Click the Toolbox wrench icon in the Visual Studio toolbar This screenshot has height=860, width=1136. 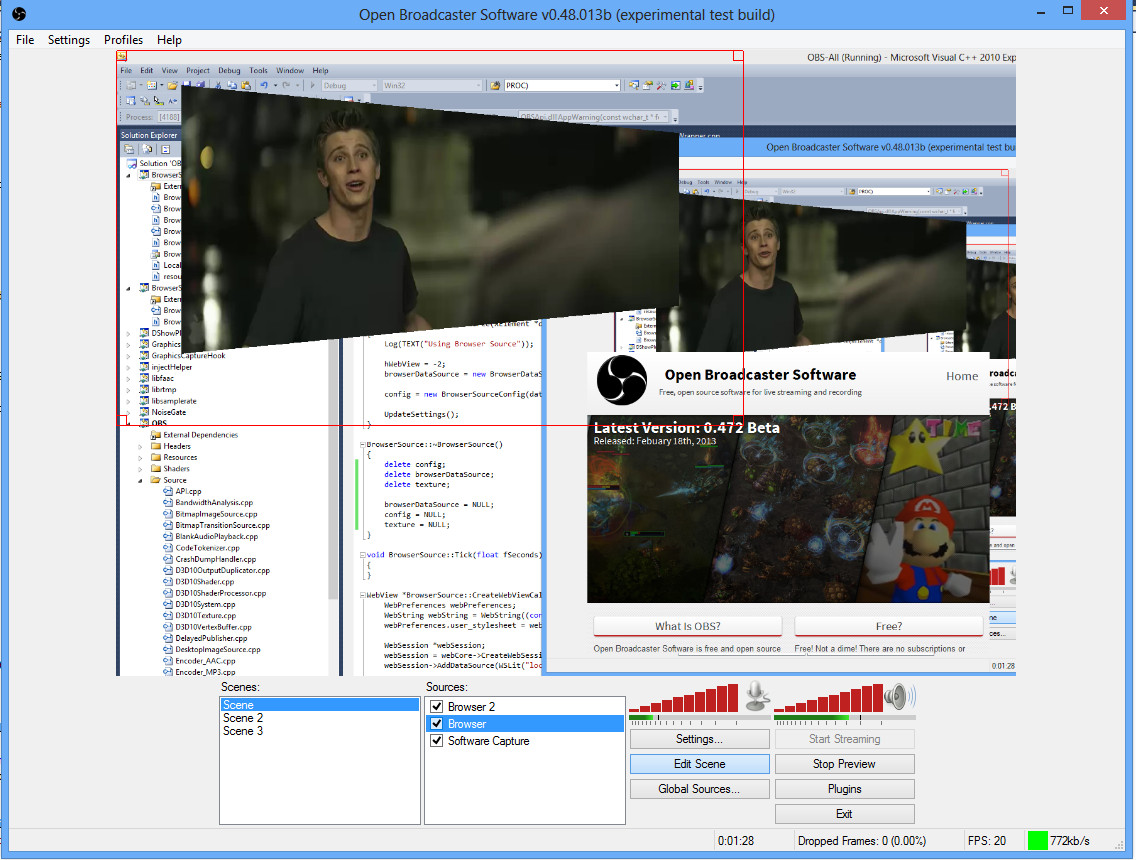tap(661, 85)
